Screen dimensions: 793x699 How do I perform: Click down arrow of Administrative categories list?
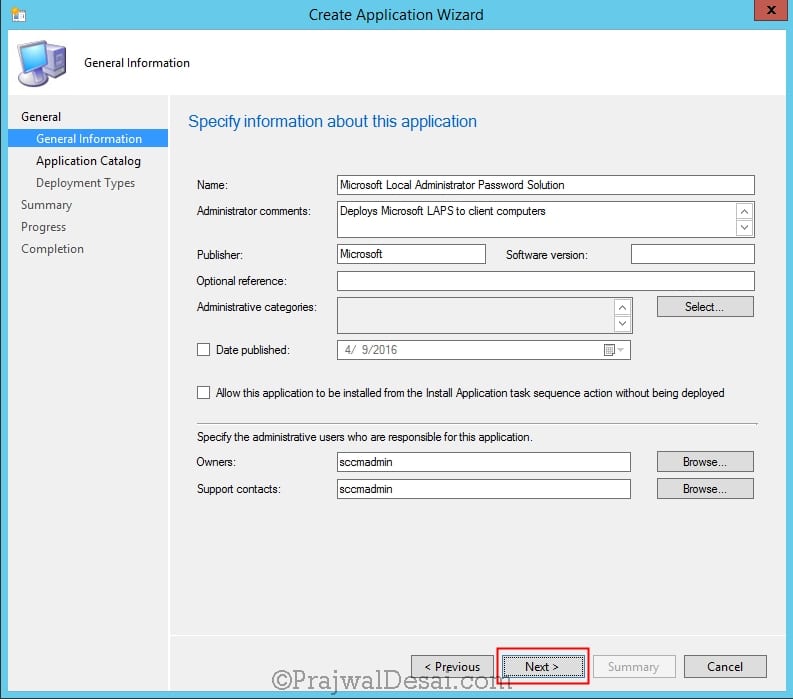coord(623,323)
